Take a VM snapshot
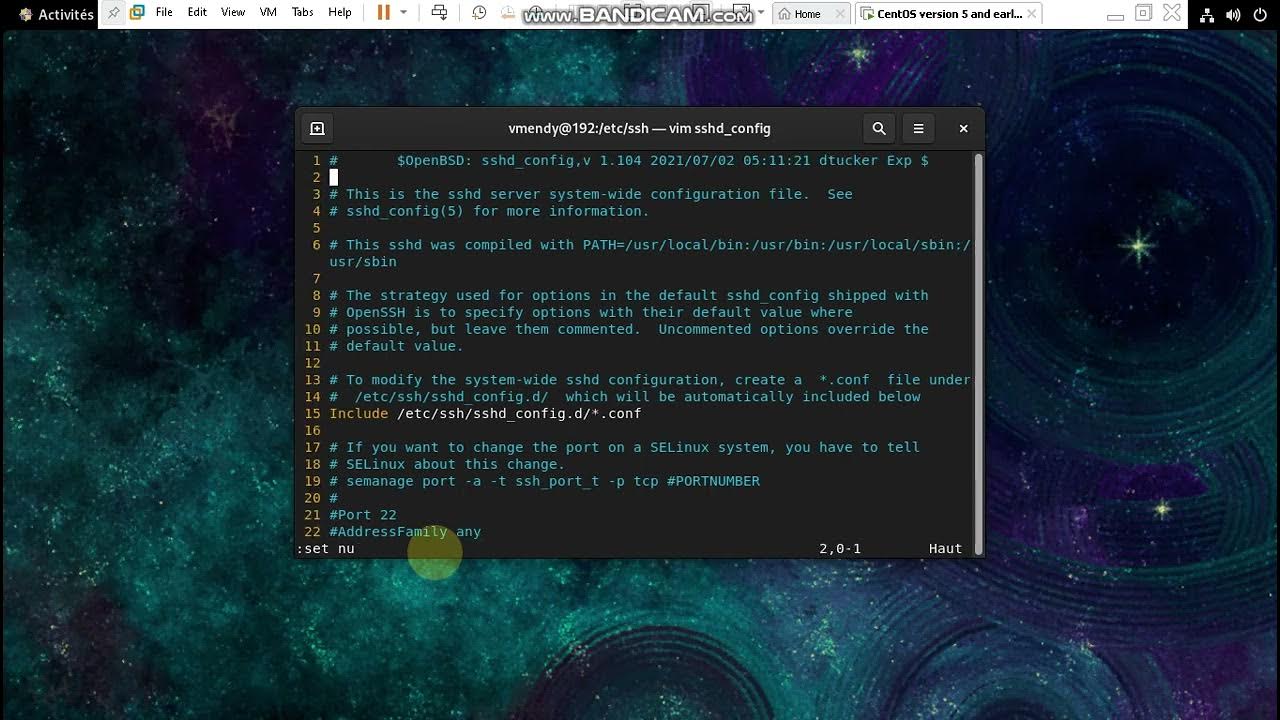1280x720 pixels. (x=479, y=13)
